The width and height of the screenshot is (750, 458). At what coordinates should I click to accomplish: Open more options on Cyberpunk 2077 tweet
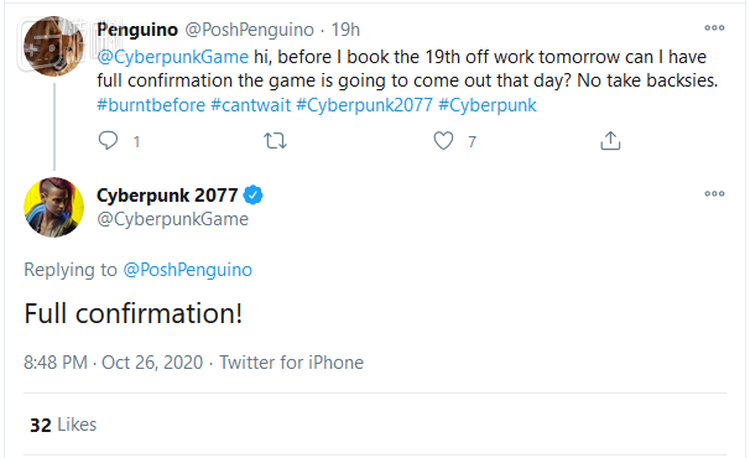tap(714, 194)
